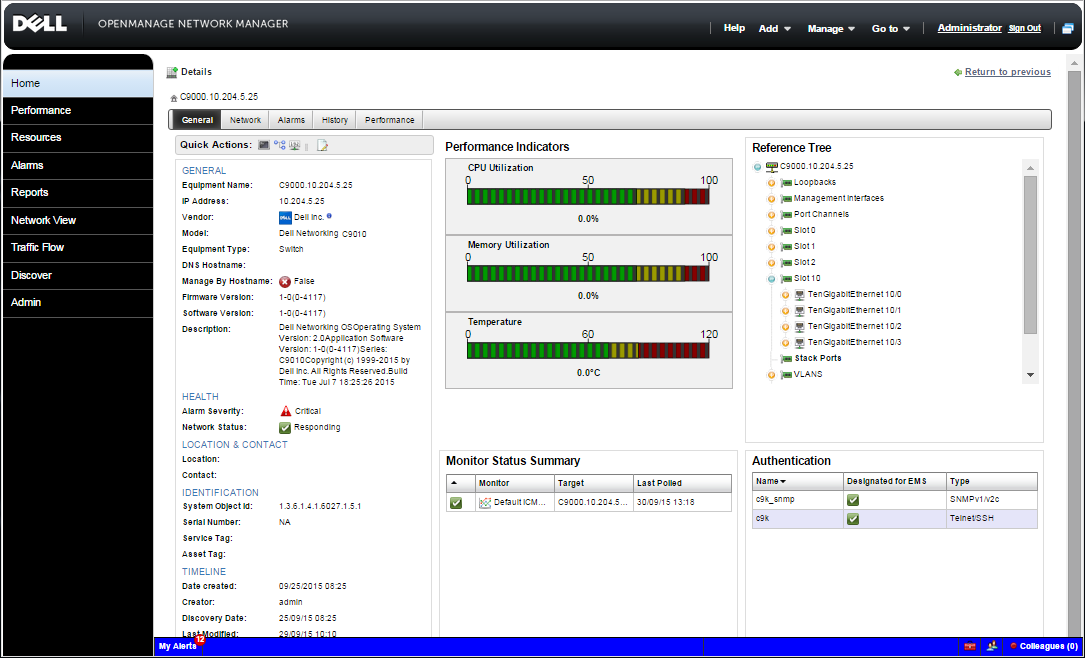
Task: Expand the Loopbacks tree node
Action: pos(771,183)
